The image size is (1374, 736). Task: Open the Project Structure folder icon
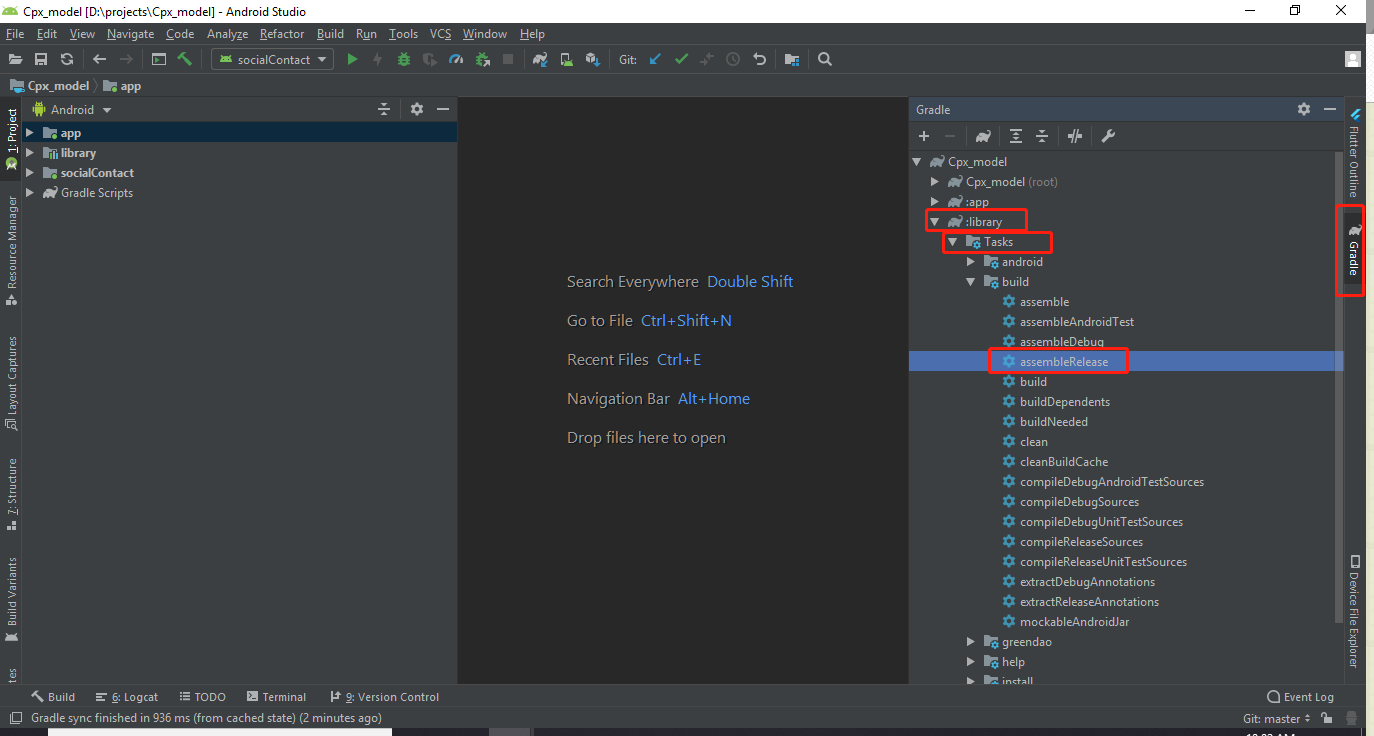792,59
